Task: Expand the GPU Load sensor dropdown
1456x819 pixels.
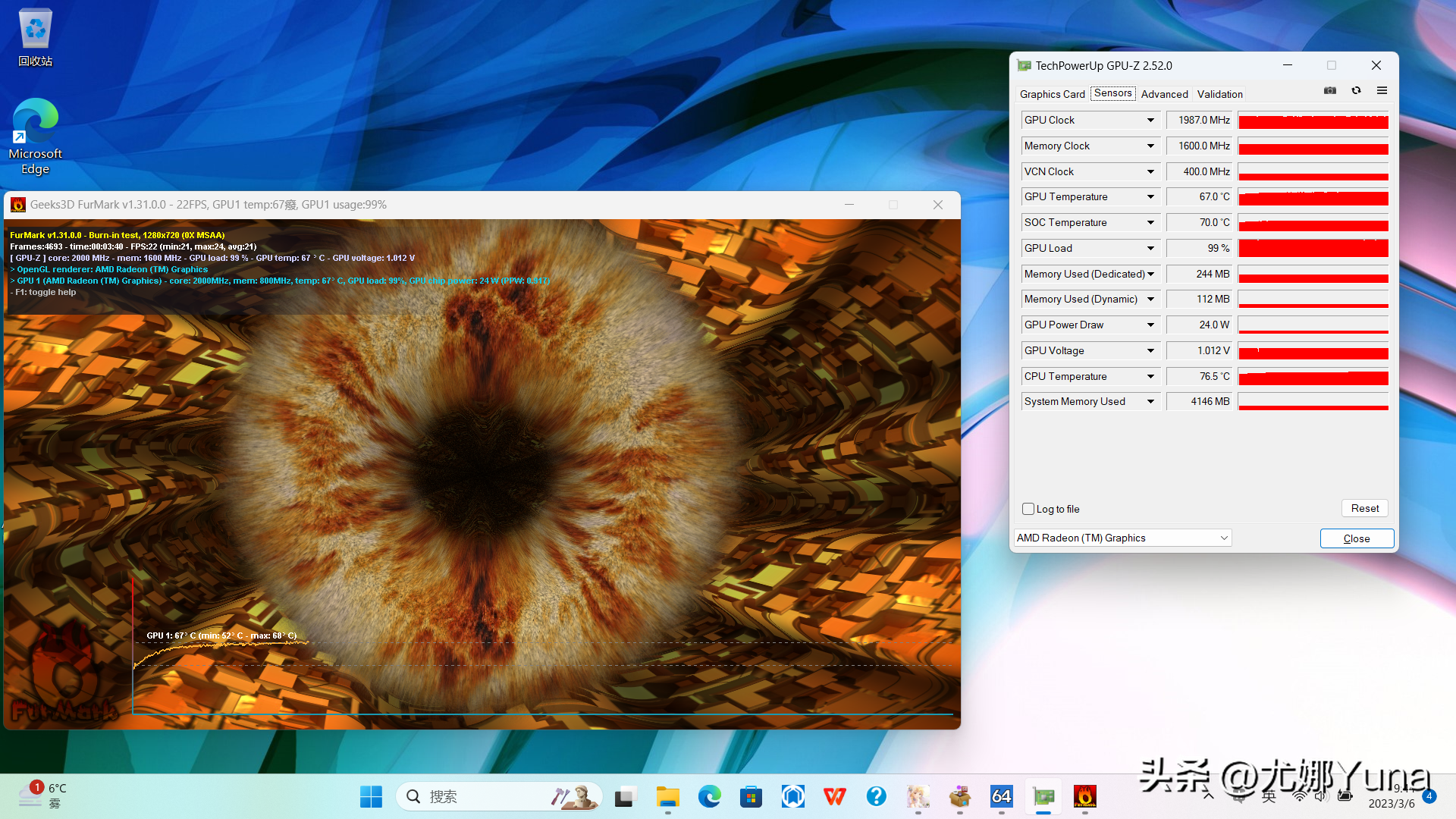Action: 1150,248
